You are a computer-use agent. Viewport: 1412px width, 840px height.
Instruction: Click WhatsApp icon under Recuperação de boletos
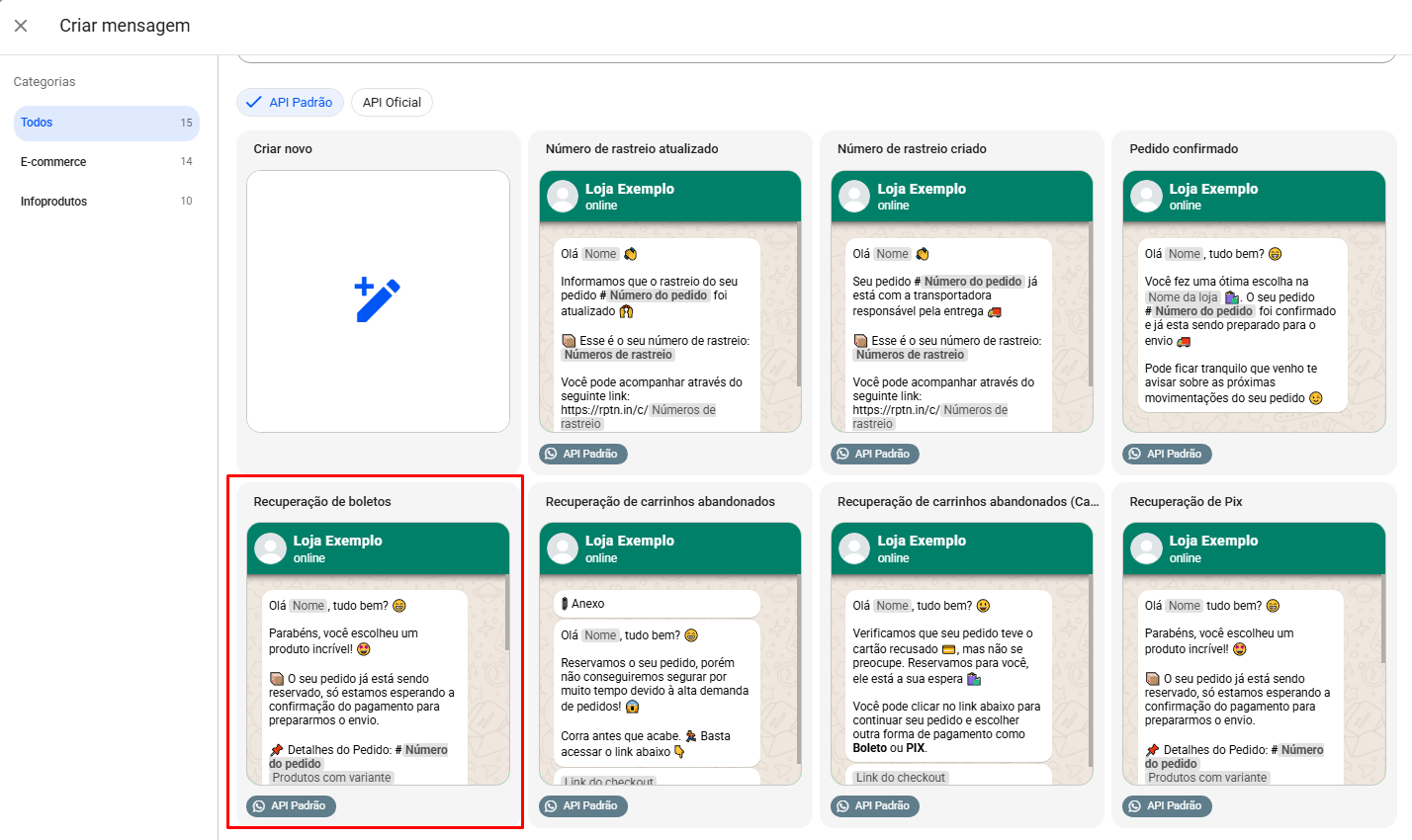pos(259,806)
